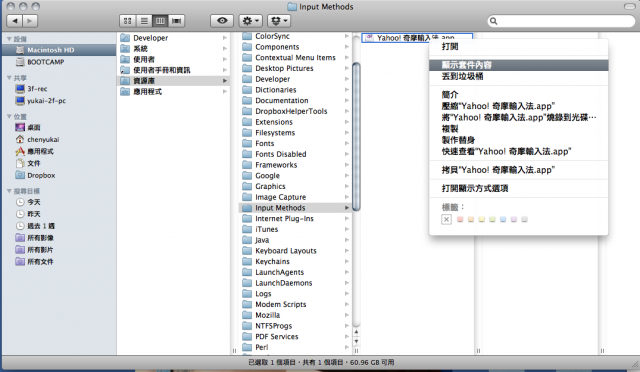The height and width of the screenshot is (372, 640).
Task: Collapse the 搜尋目標 sidebar section
Action: click(9, 191)
